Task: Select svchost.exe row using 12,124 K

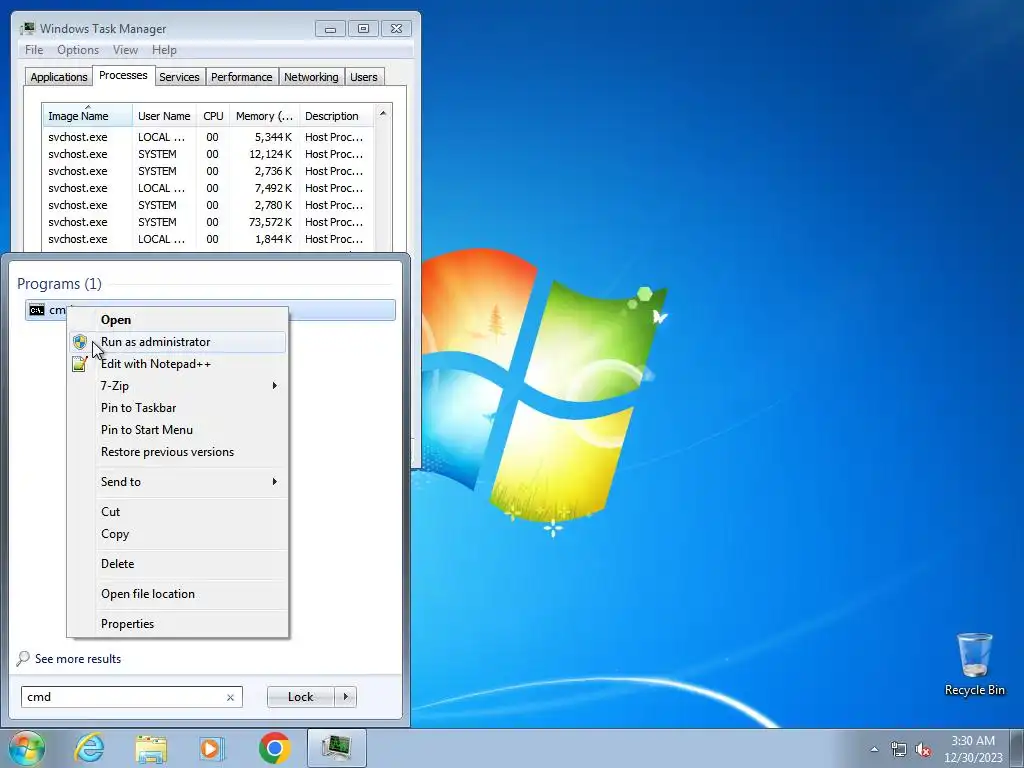Action: pyautogui.click(x=208, y=154)
